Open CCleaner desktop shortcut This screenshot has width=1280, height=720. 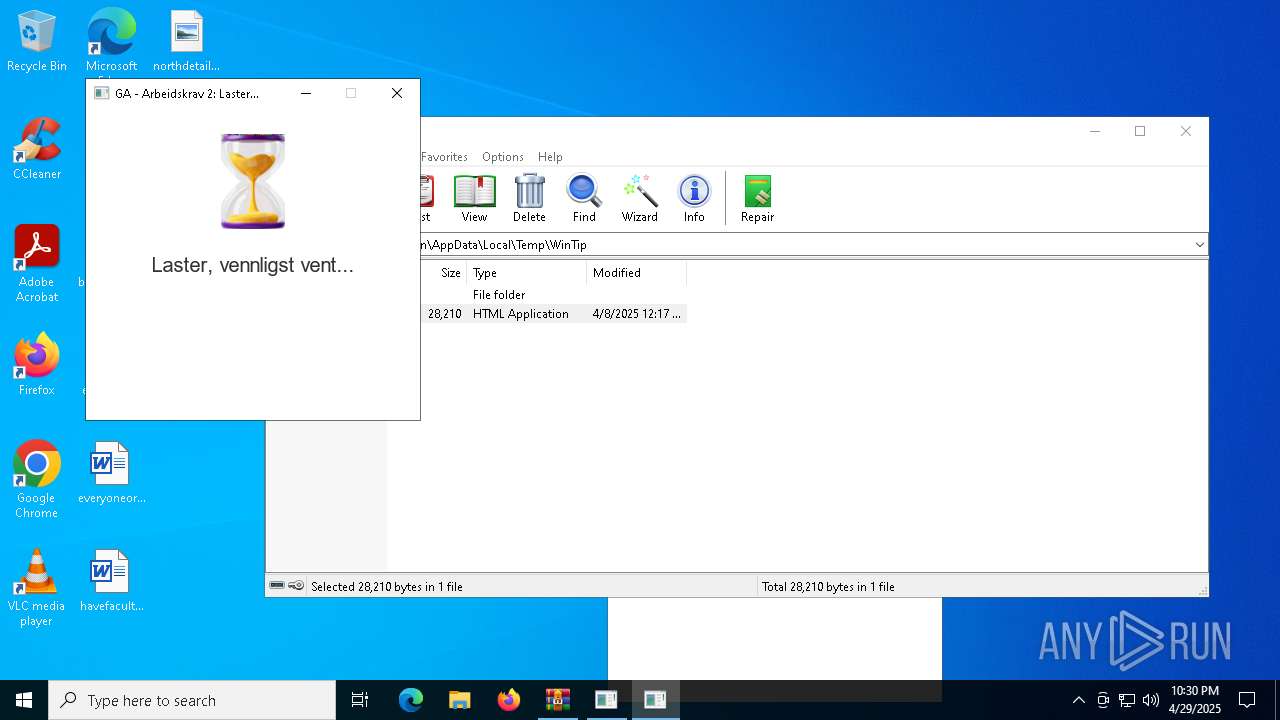pyautogui.click(x=37, y=149)
